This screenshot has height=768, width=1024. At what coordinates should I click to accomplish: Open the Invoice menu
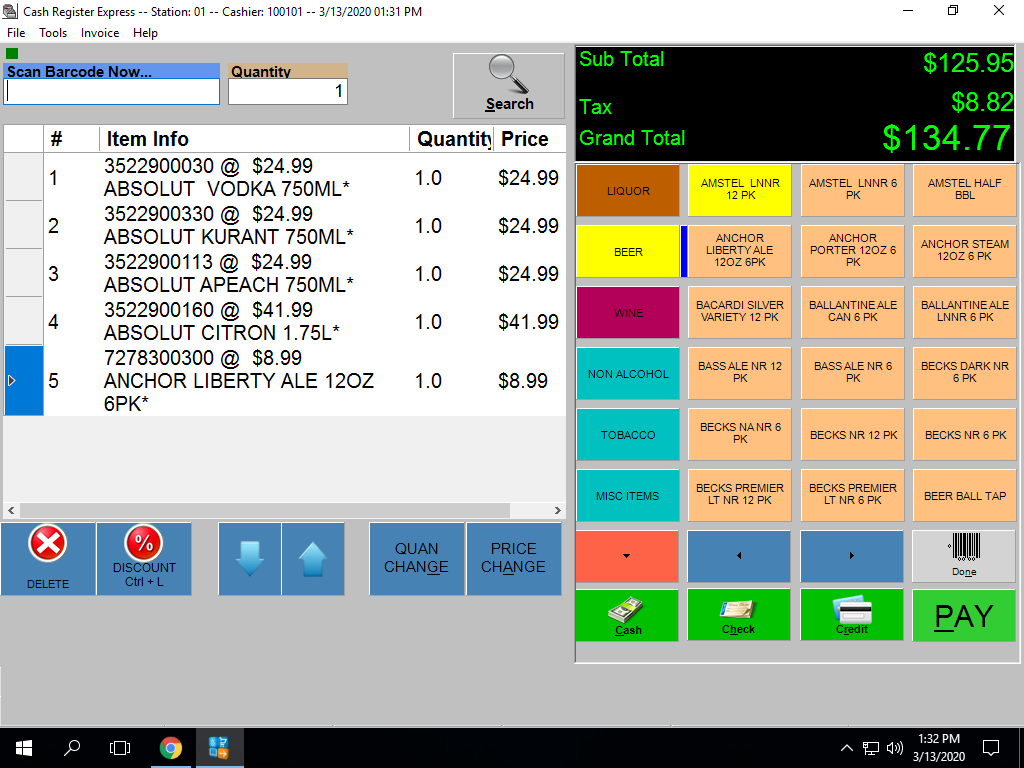click(100, 33)
